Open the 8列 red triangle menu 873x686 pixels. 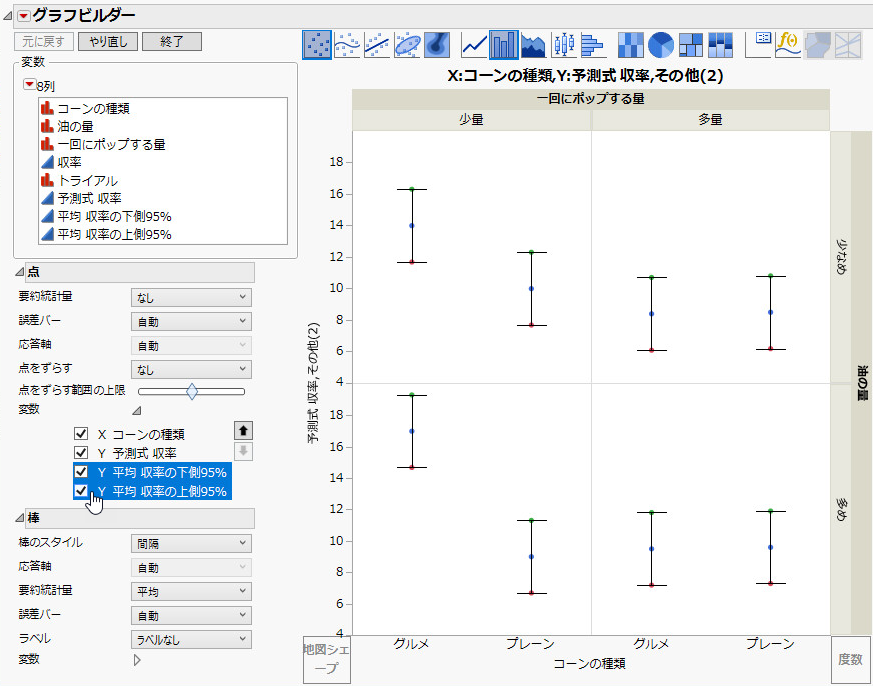point(29,85)
